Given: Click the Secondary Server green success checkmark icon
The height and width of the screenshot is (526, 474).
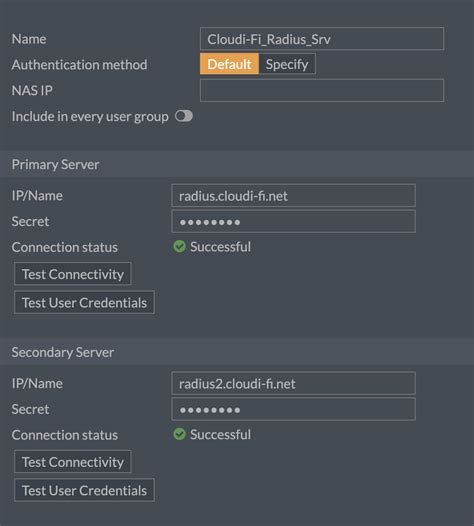Looking at the screenshot, I should [x=179, y=434].
